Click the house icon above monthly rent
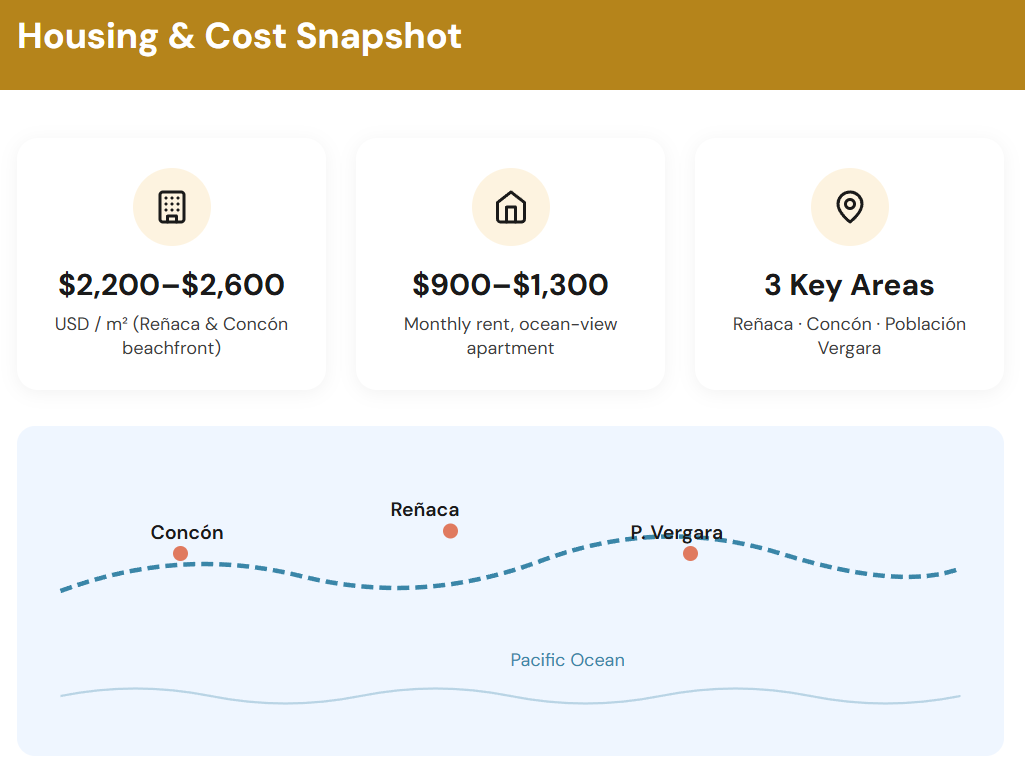The height and width of the screenshot is (781, 1025). pos(511,207)
